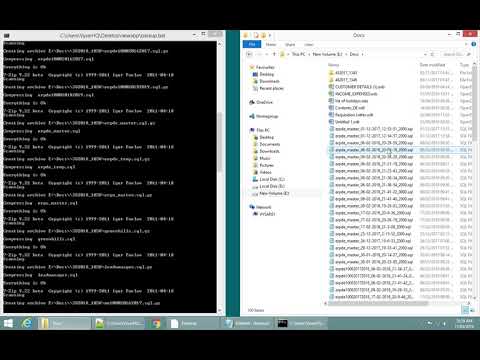Viewport: 480px width, 360px height.
Task: Select Videos under This PC
Action: (265, 172)
